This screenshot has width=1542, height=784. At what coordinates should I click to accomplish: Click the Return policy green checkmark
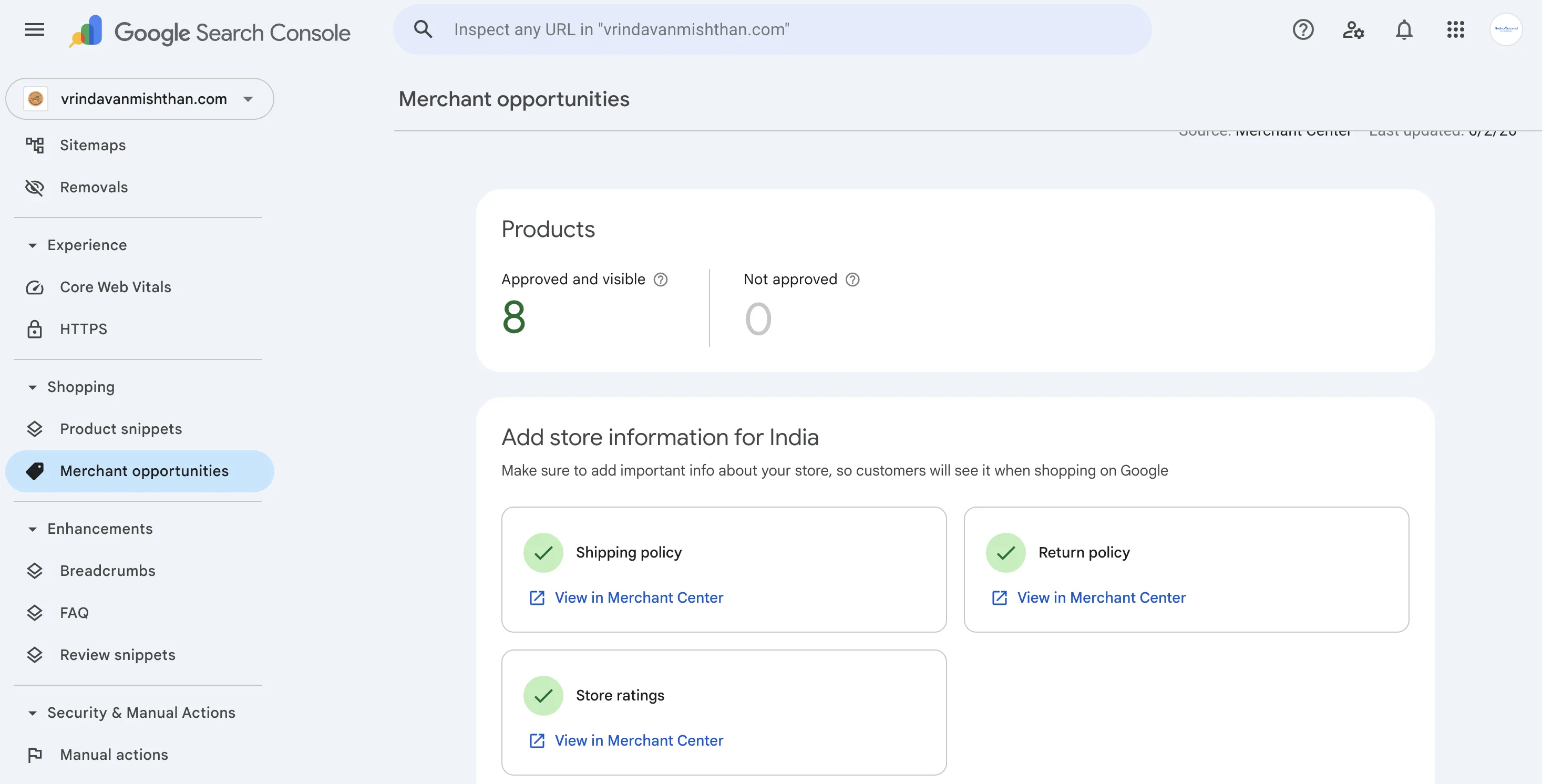(1005, 552)
